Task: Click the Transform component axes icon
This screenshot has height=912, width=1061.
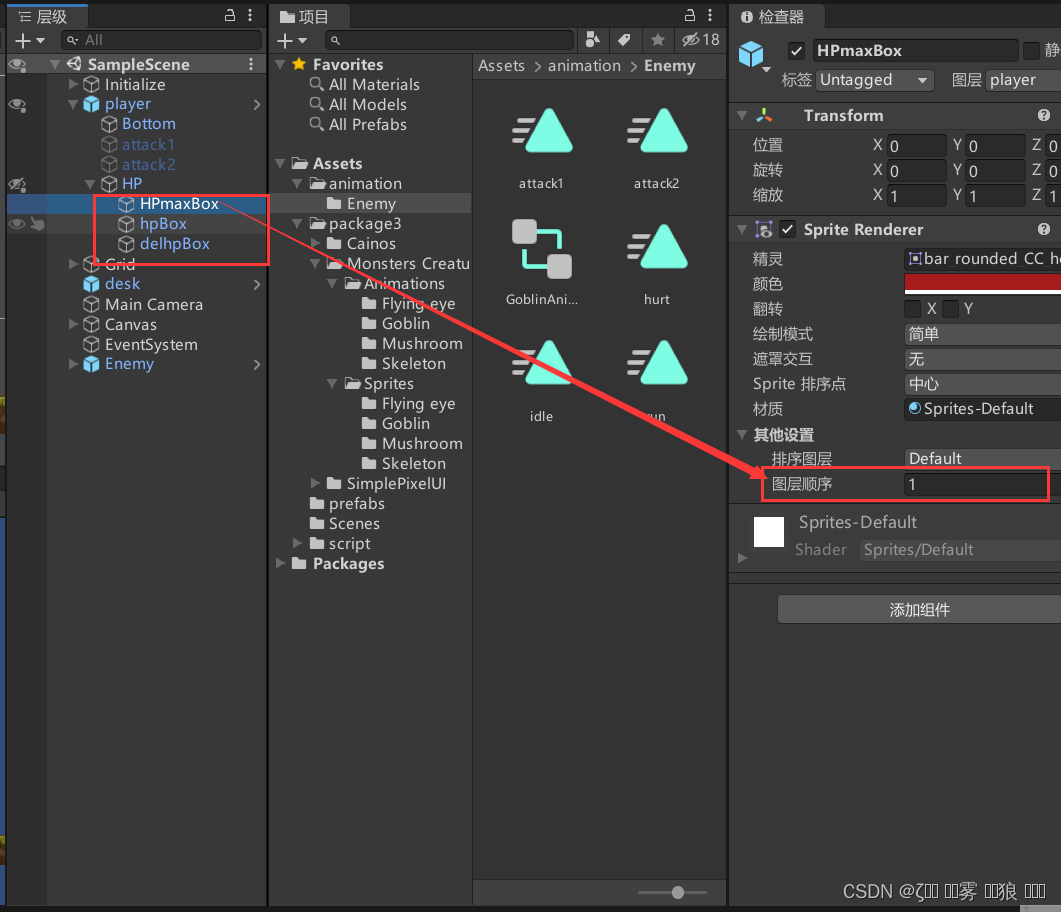Action: point(764,116)
